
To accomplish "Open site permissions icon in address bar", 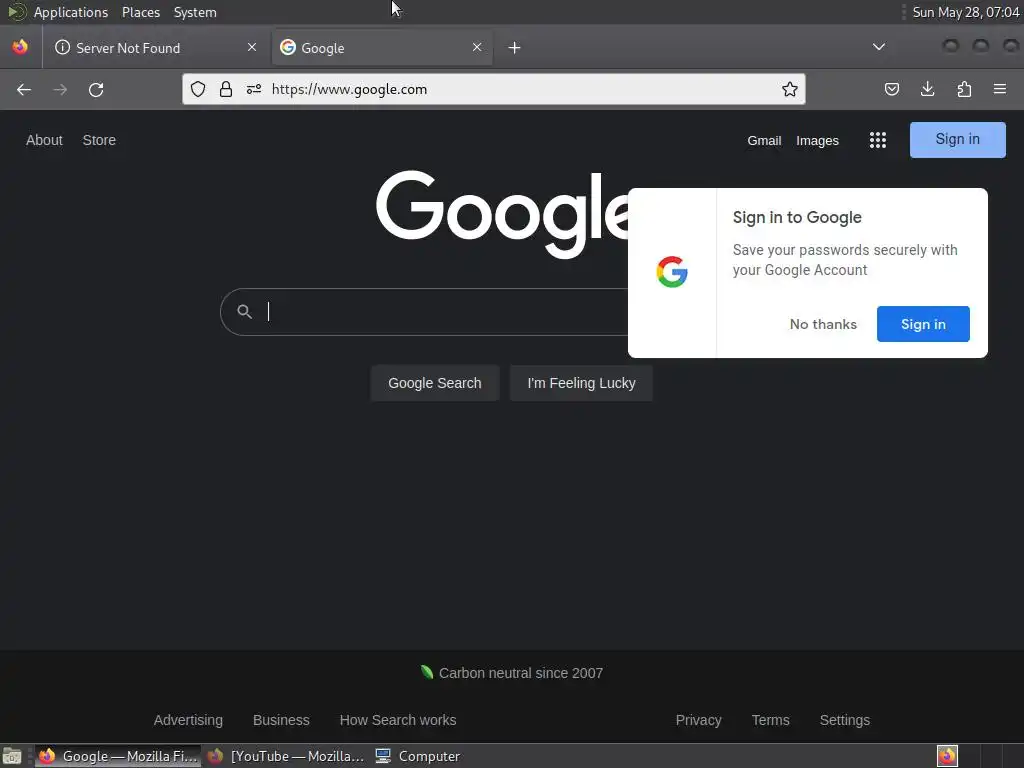I will point(254,89).
